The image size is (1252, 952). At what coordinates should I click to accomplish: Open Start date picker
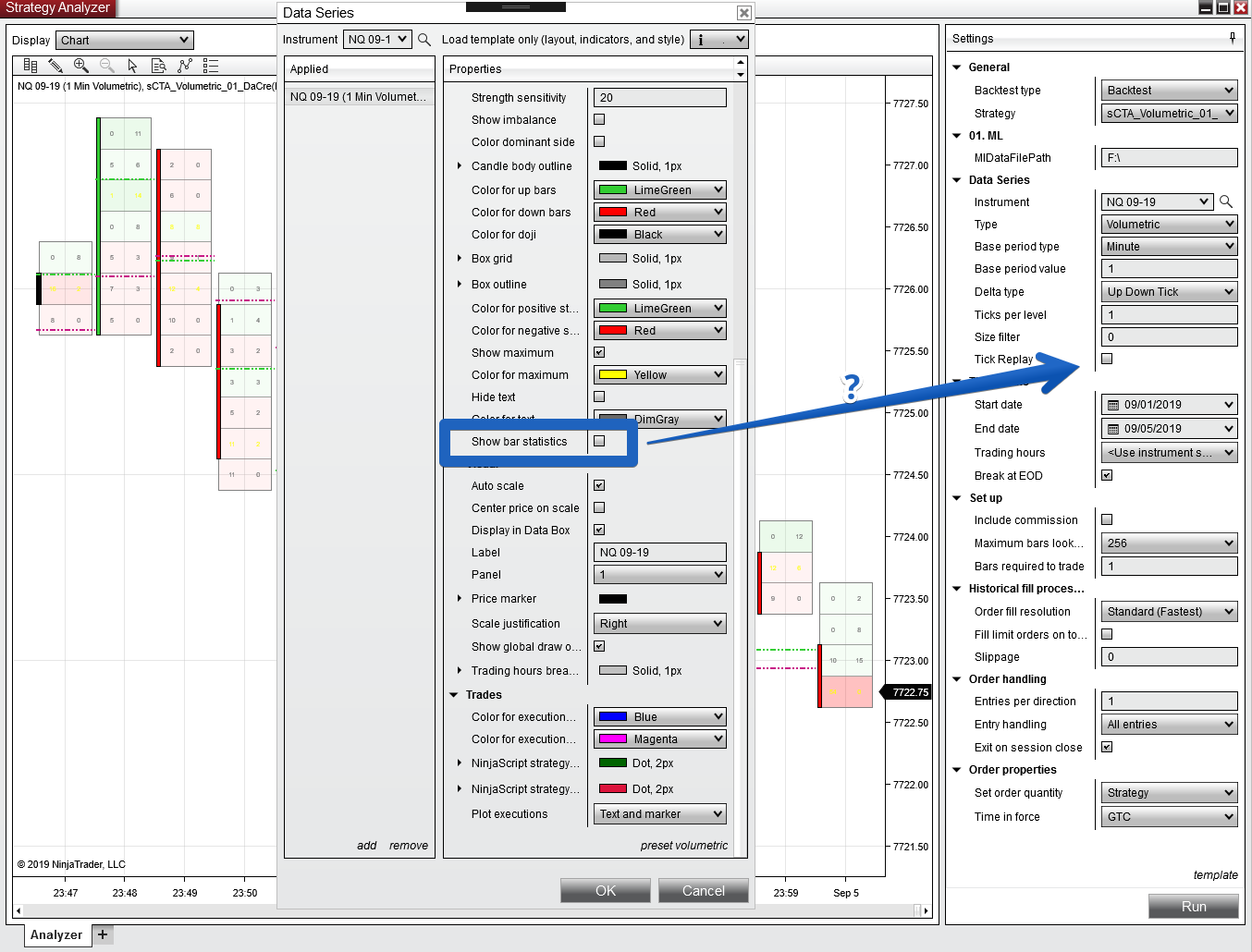(x=1170, y=404)
